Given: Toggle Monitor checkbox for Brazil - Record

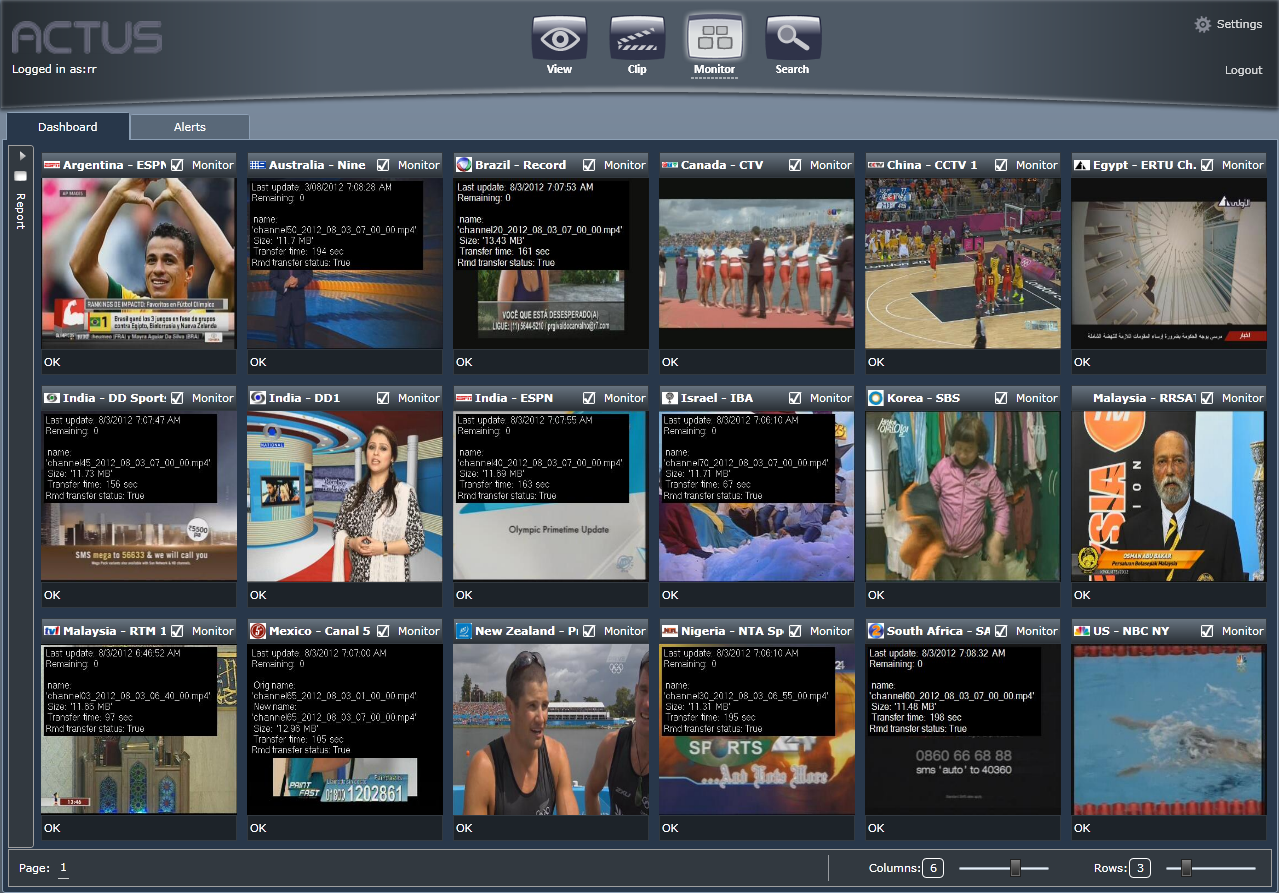Looking at the screenshot, I should pos(589,165).
